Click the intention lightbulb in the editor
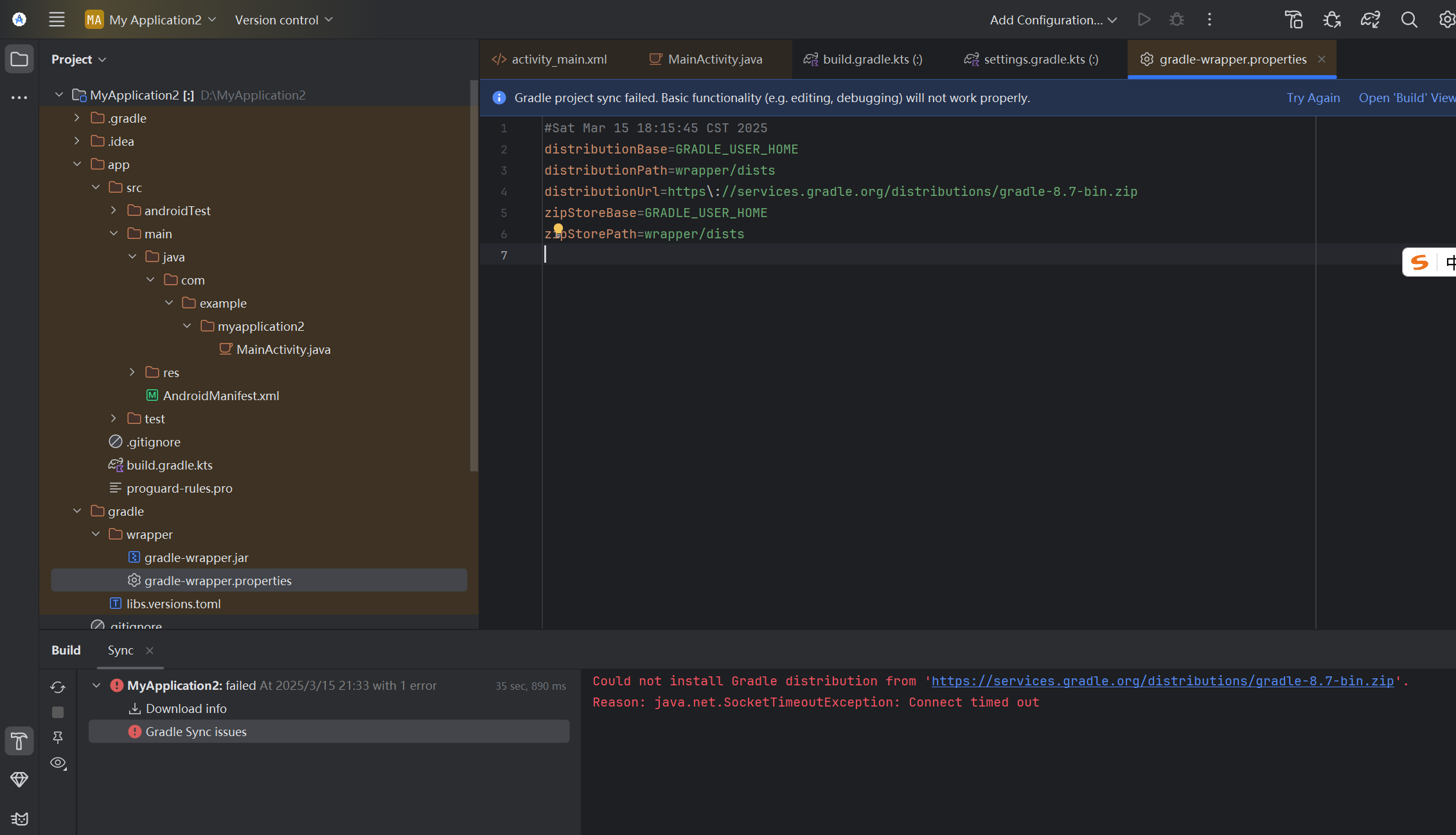This screenshot has width=1456, height=835. 558,229
